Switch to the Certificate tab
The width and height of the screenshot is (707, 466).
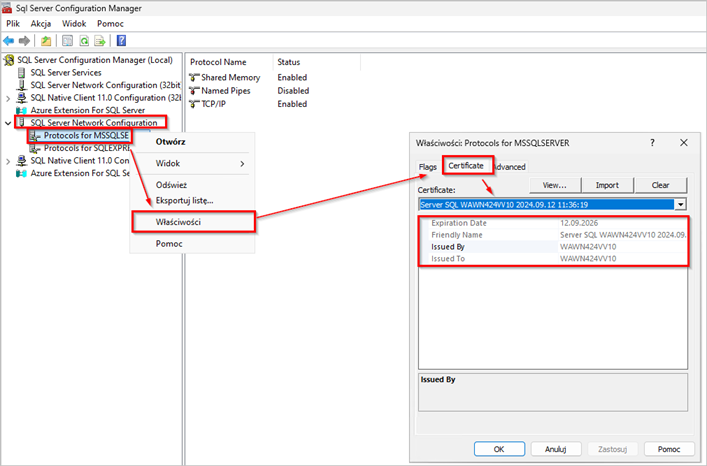(x=466, y=166)
